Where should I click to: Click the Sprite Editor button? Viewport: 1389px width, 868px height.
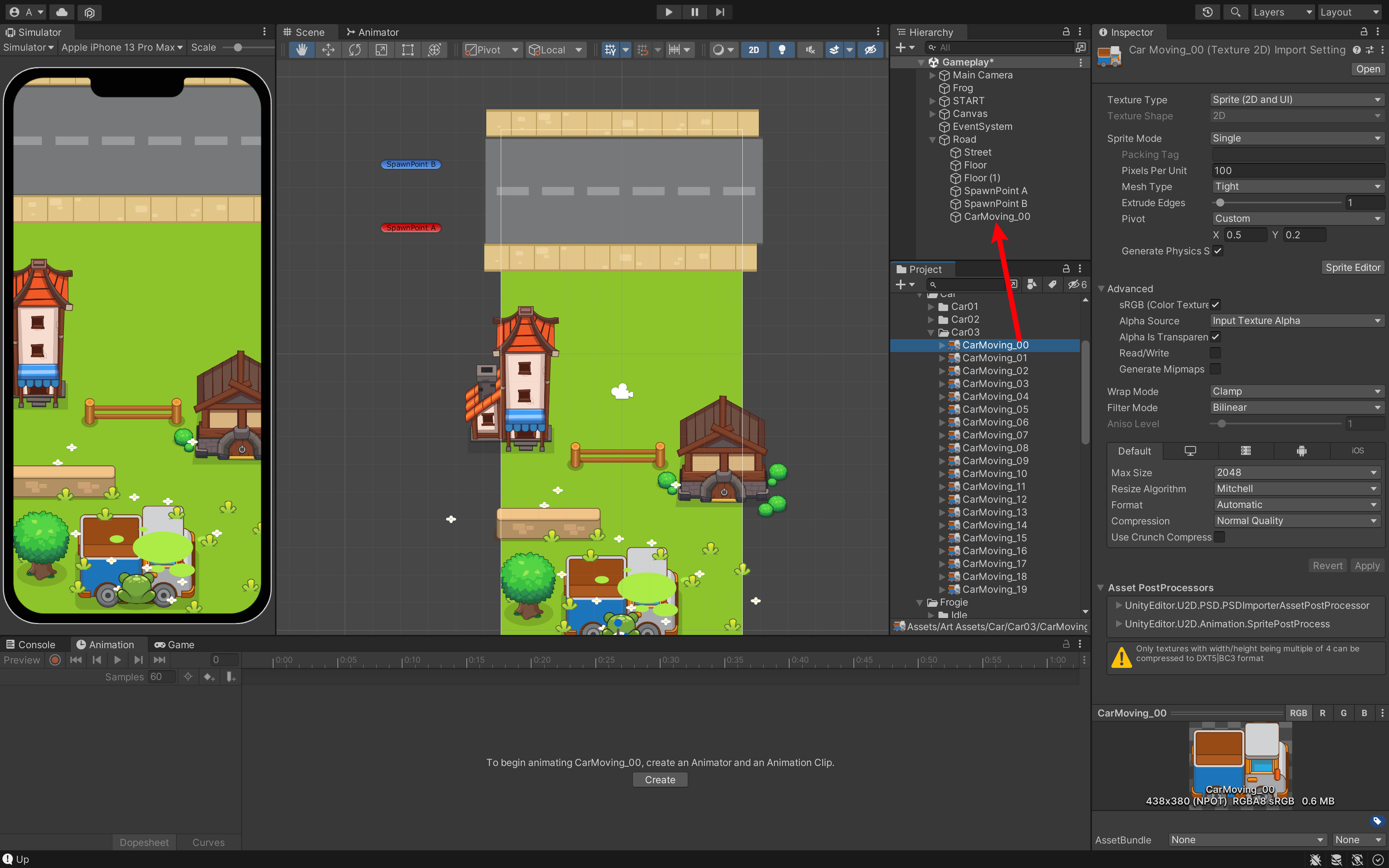click(1353, 268)
